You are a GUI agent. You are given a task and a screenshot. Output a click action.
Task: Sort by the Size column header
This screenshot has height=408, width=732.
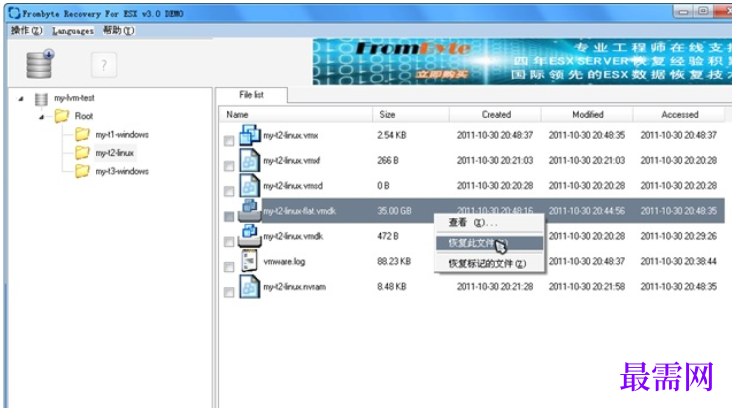pyautogui.click(x=411, y=114)
